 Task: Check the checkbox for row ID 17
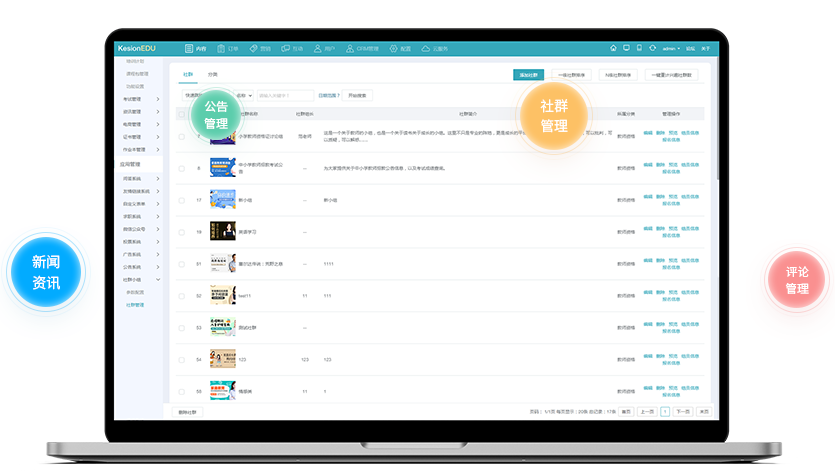pyautogui.click(x=181, y=200)
